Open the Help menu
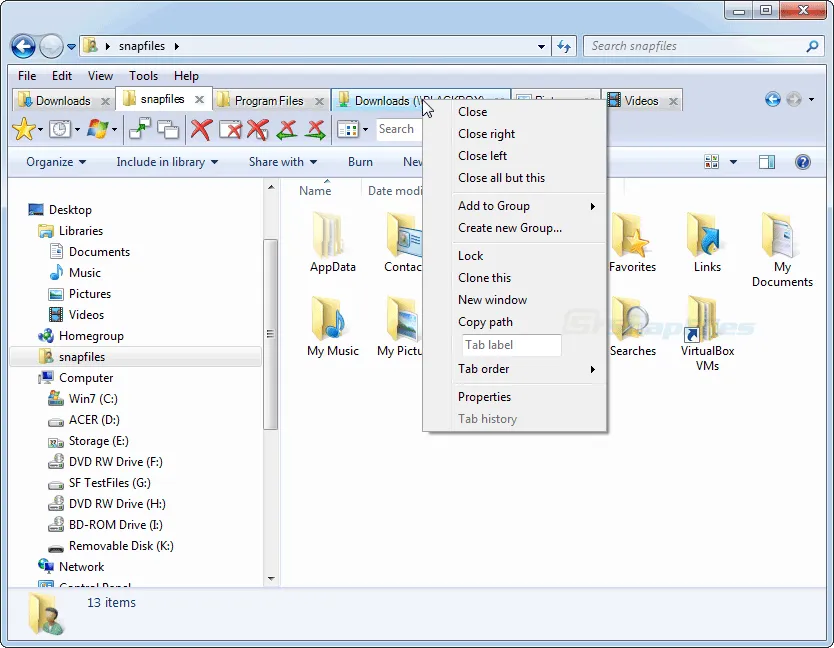 186,76
